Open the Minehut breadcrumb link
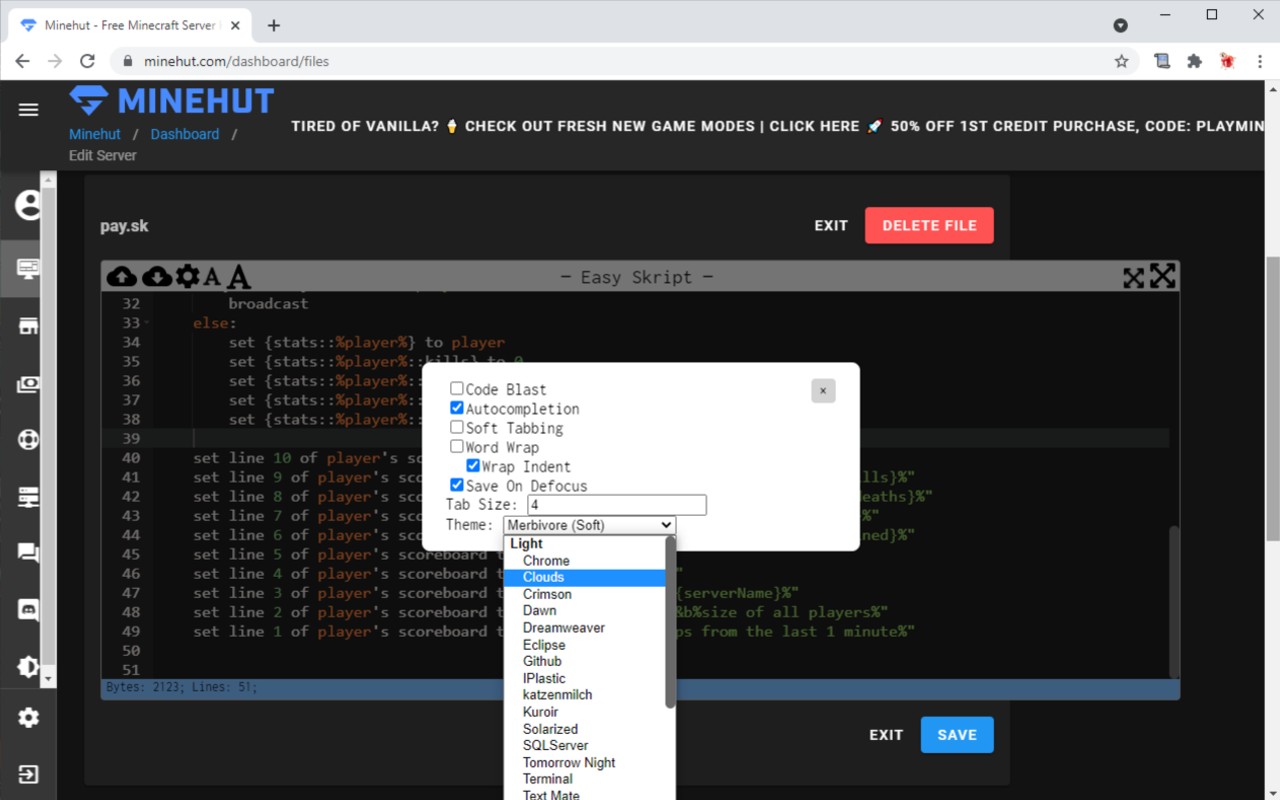Viewport: 1280px width, 800px height. [x=95, y=134]
